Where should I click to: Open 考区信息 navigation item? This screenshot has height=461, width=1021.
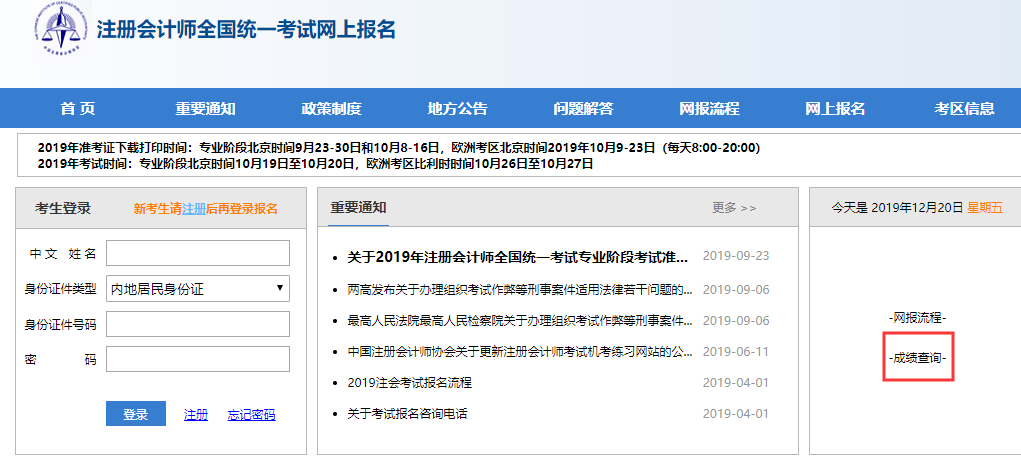point(964,109)
